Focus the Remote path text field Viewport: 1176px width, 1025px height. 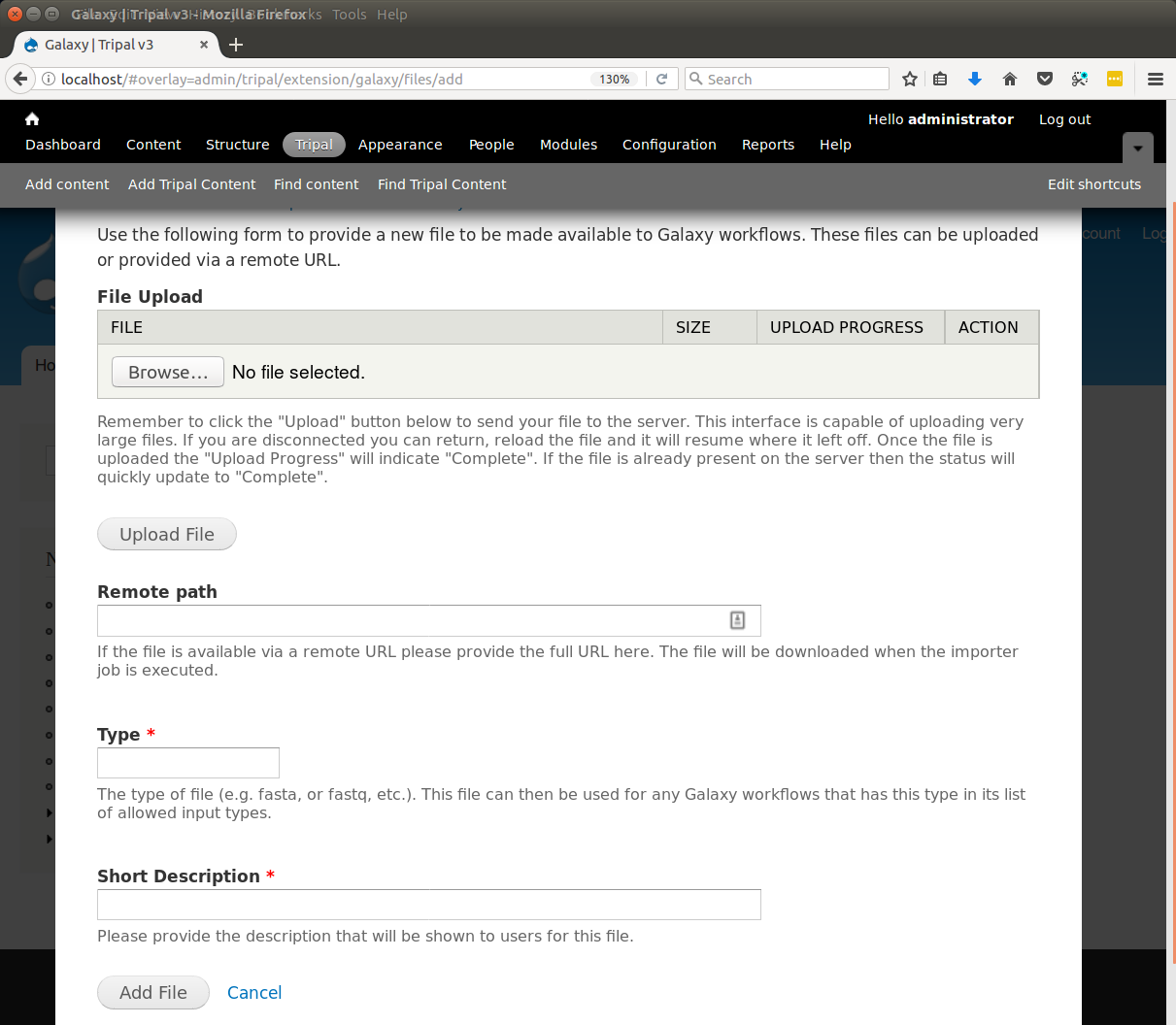point(429,620)
